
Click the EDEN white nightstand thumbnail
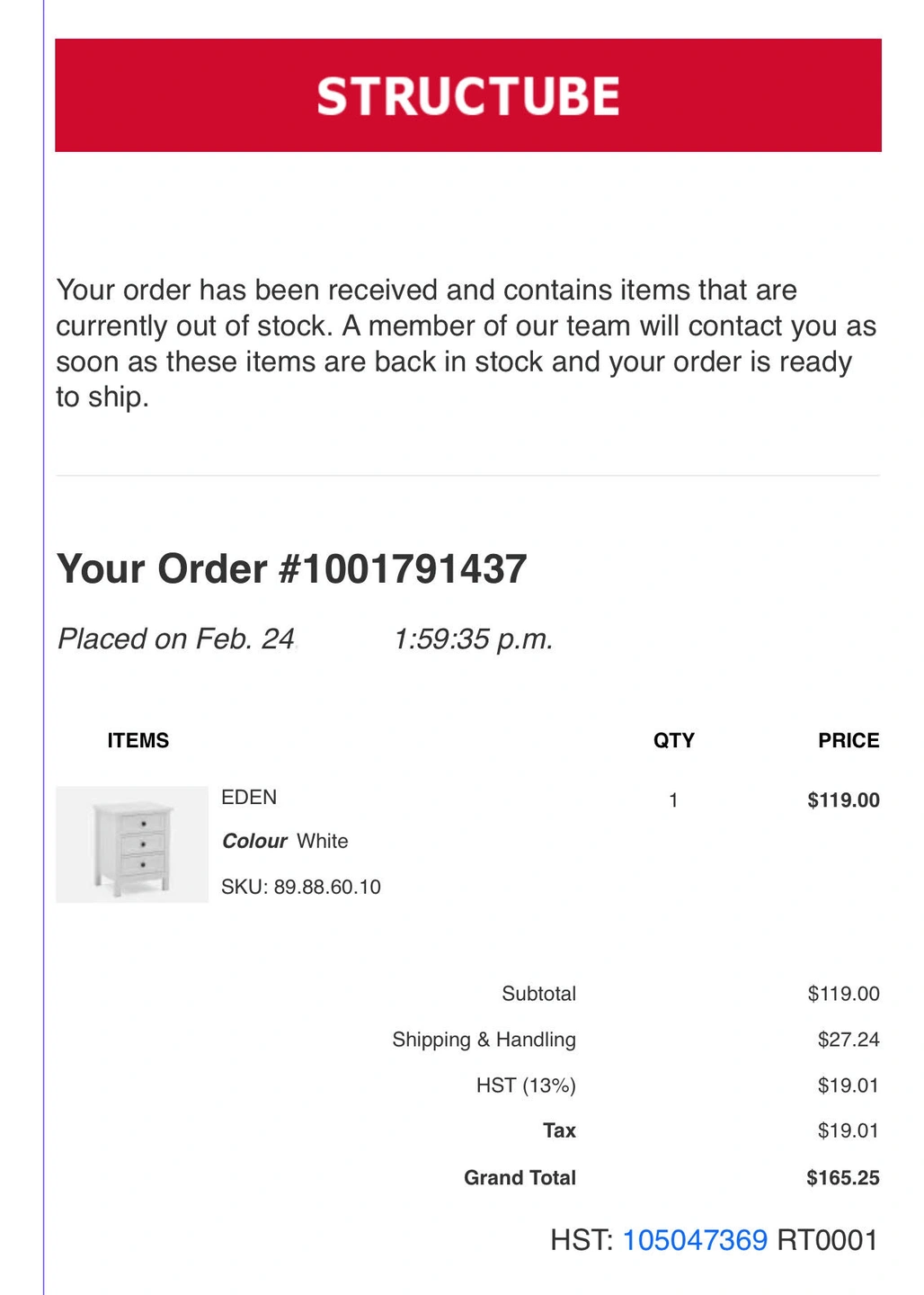point(132,844)
